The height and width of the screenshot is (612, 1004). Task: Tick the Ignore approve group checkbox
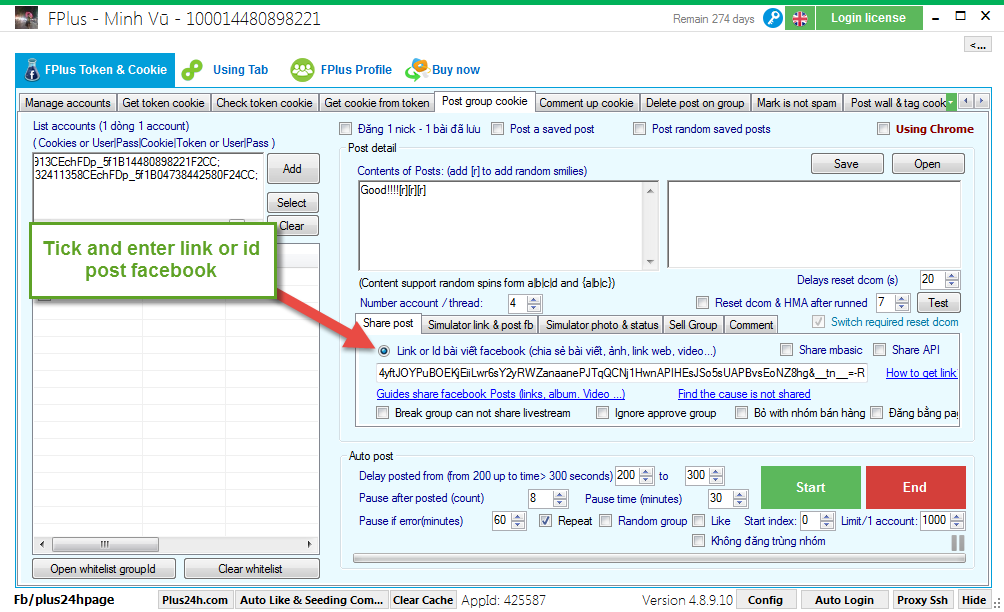pos(603,413)
